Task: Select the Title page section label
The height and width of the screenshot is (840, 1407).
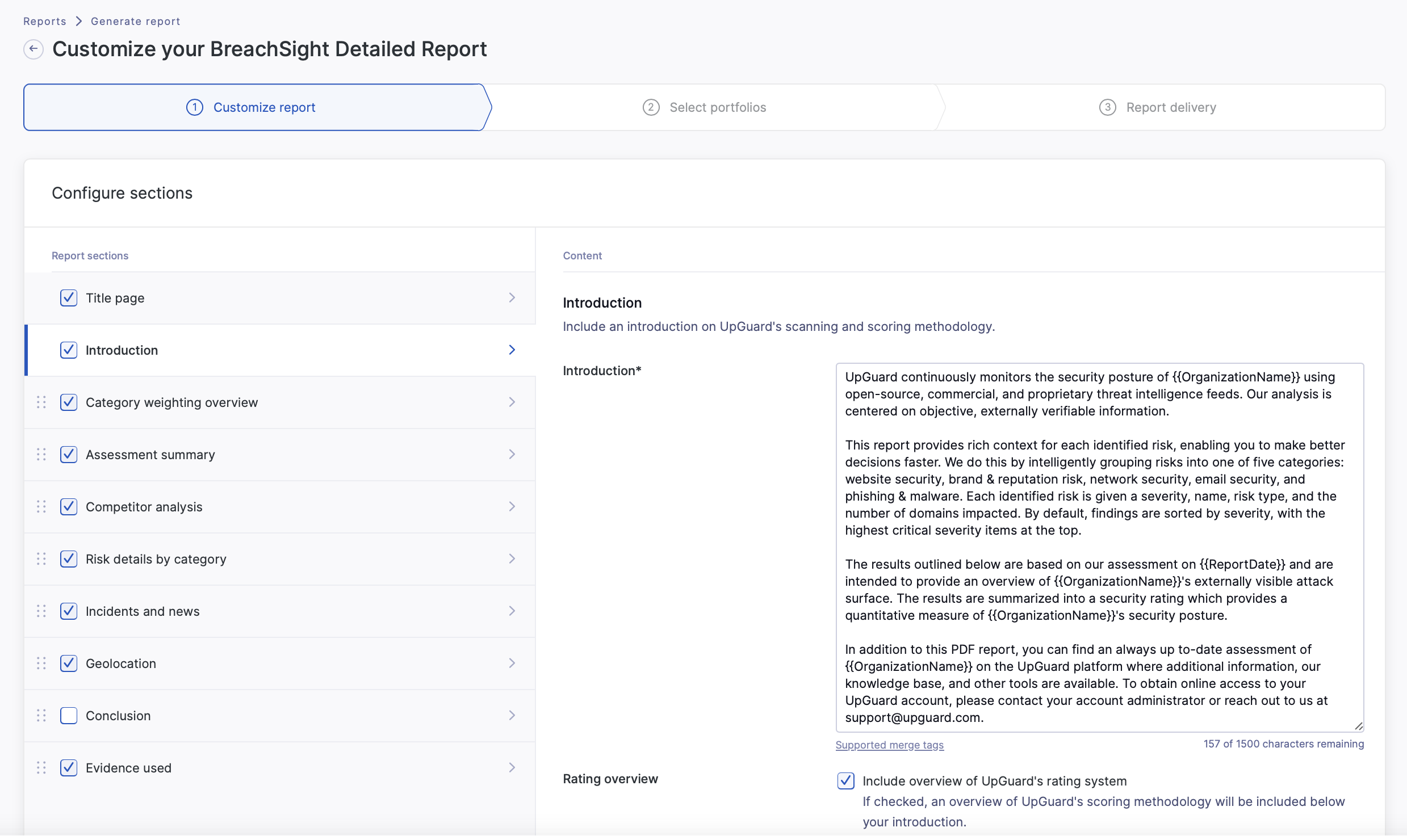Action: click(x=115, y=298)
